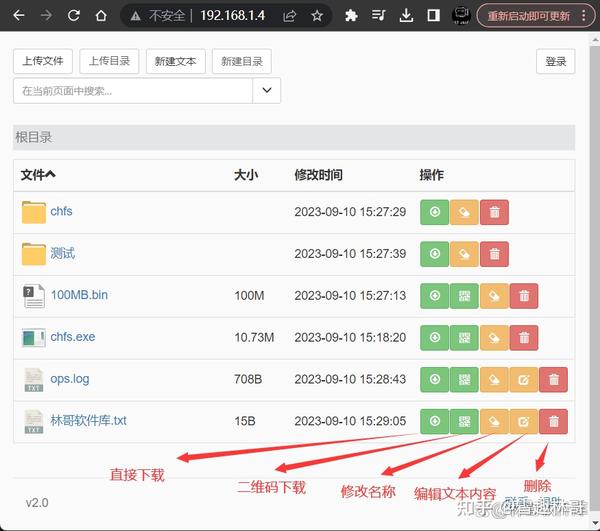Reload the current page
600x531 pixels.
point(73,15)
